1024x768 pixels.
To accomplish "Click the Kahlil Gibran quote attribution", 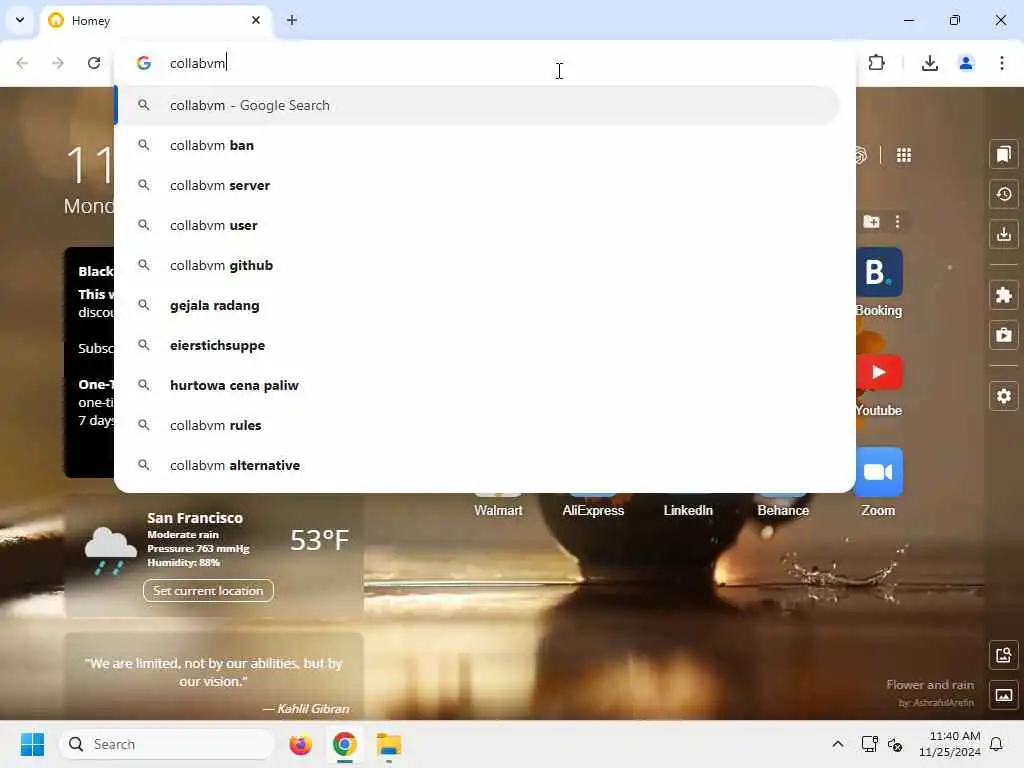I will pyautogui.click(x=306, y=709).
